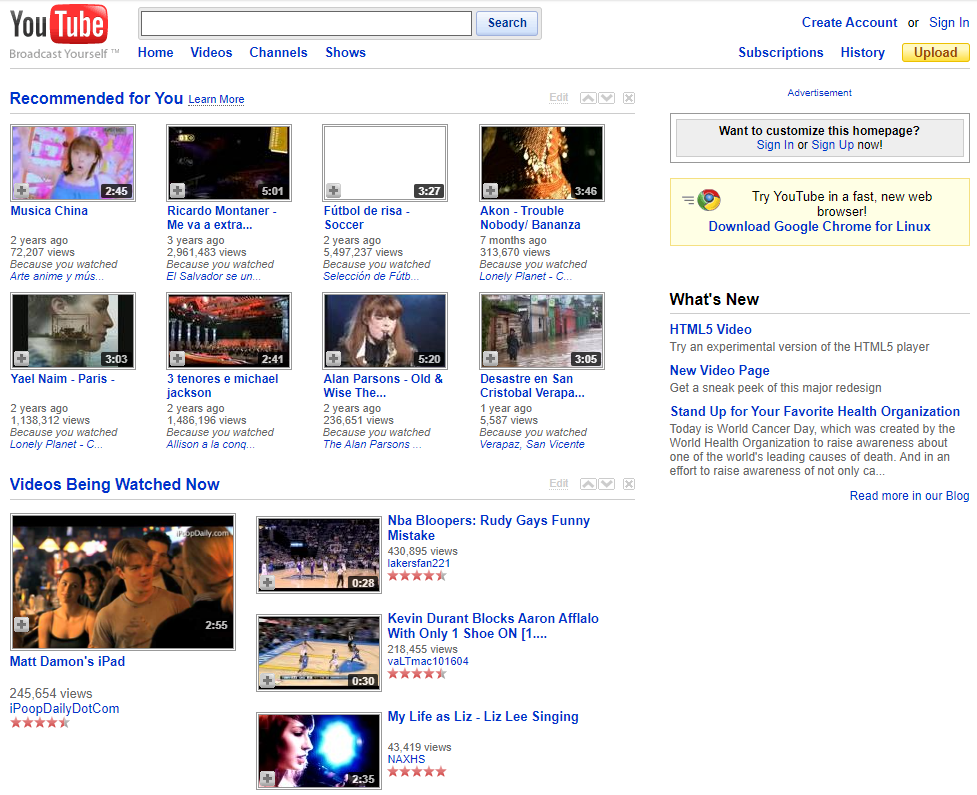This screenshot has height=795, width=977.
Task: Click star rating under Kevin Durant video
Action: pyautogui.click(x=417, y=674)
